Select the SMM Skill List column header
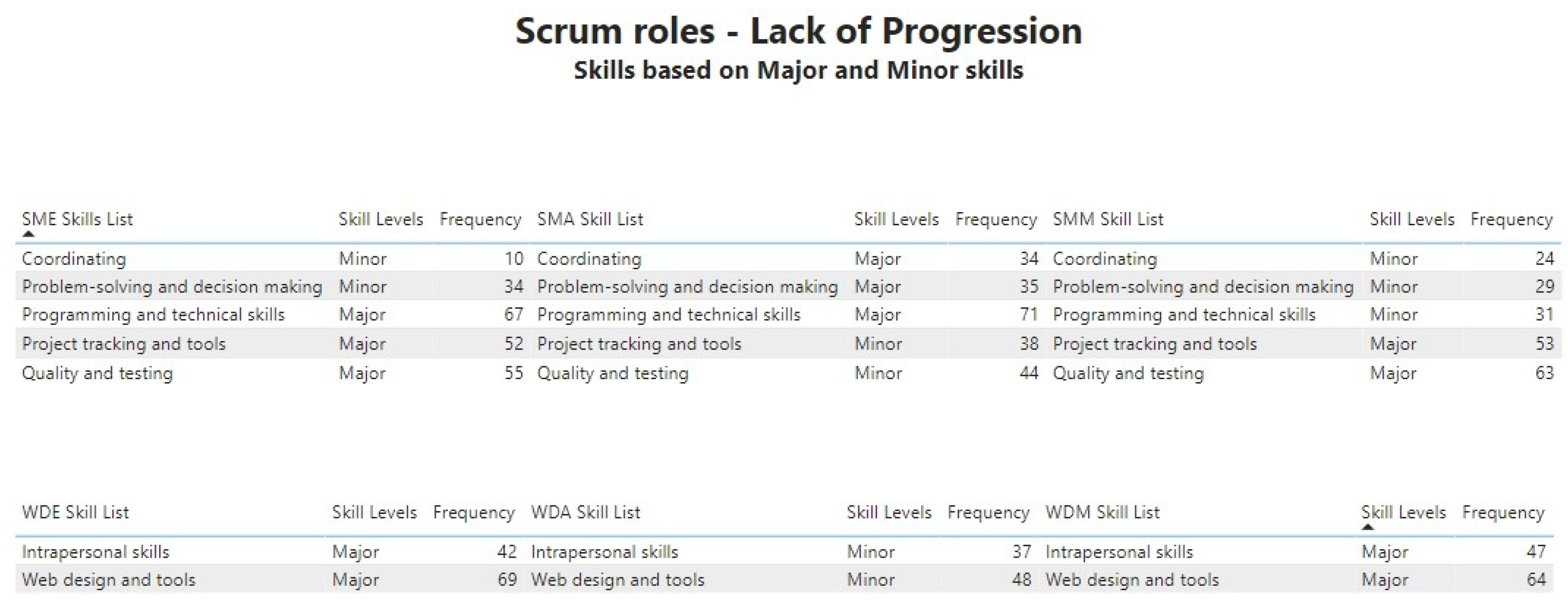This screenshot has height=613, width=1568. [x=1107, y=219]
